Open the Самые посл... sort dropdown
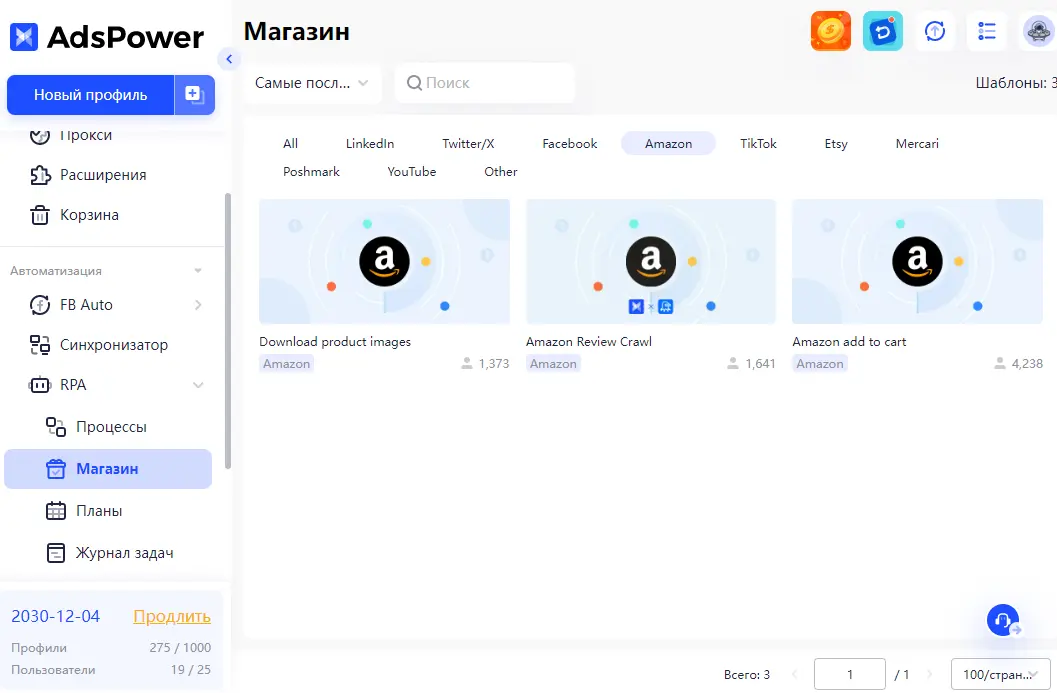Image resolution: width=1057 pixels, height=693 pixels. (313, 83)
